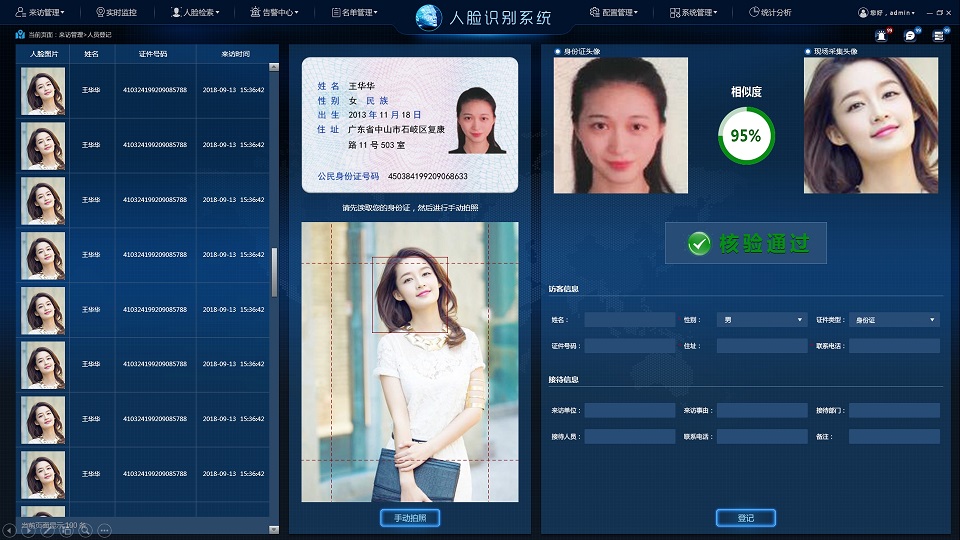The height and width of the screenshot is (540, 960).
Task: Focus the visitor 姓名 input field
Action: [x=629, y=320]
